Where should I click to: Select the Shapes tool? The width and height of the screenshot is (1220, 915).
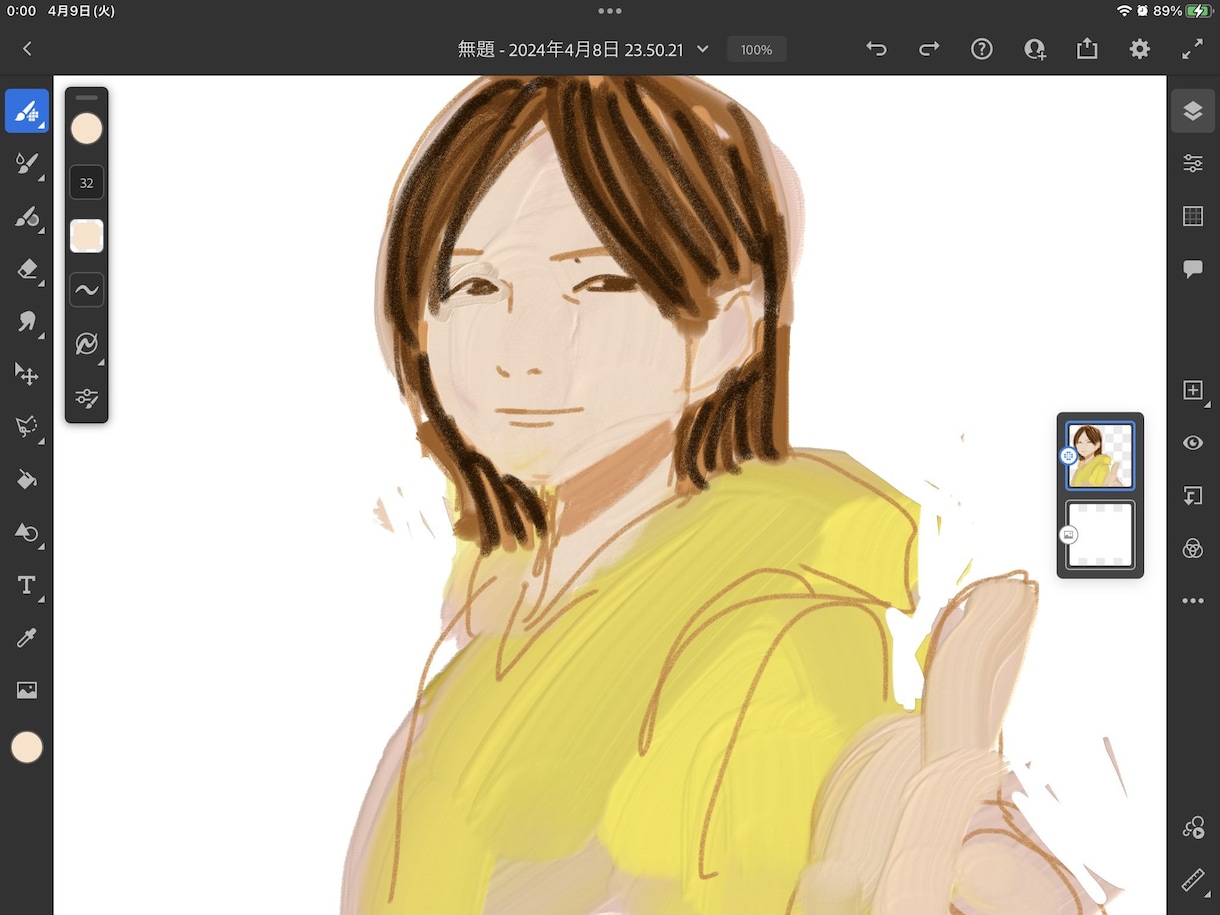27,533
